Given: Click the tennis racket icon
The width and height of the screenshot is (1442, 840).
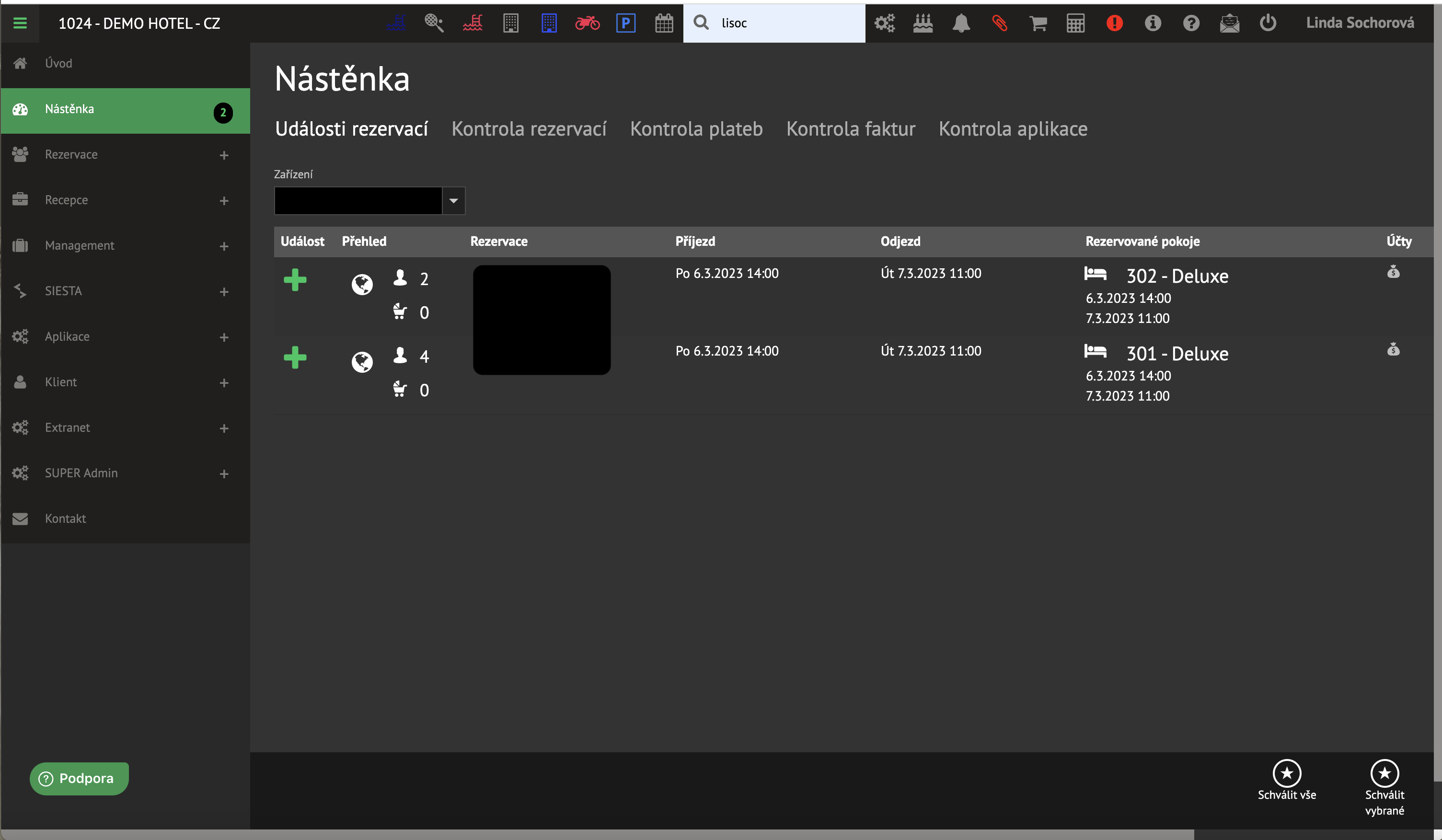Looking at the screenshot, I should click(434, 23).
